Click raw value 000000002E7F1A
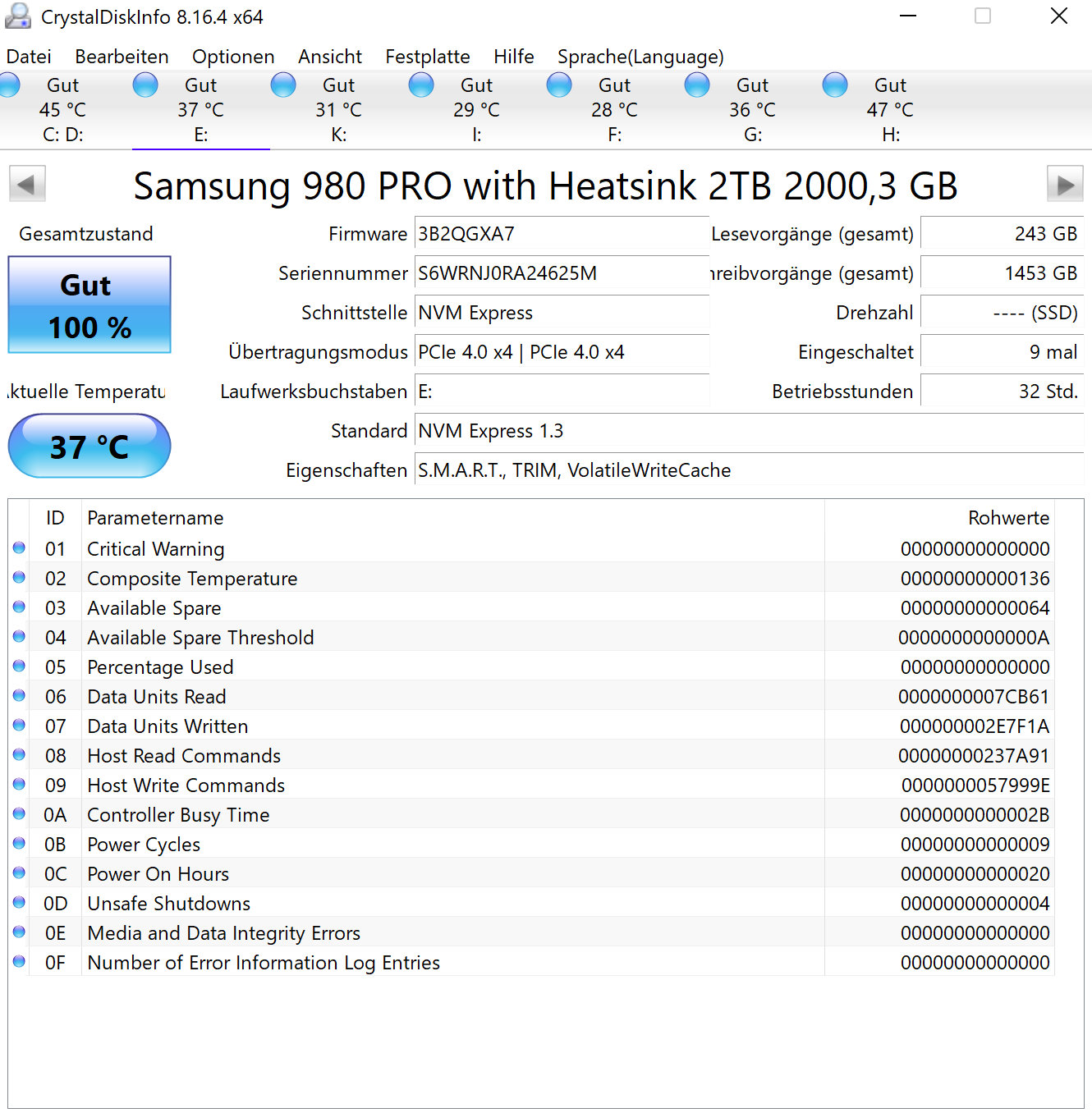 point(975,726)
